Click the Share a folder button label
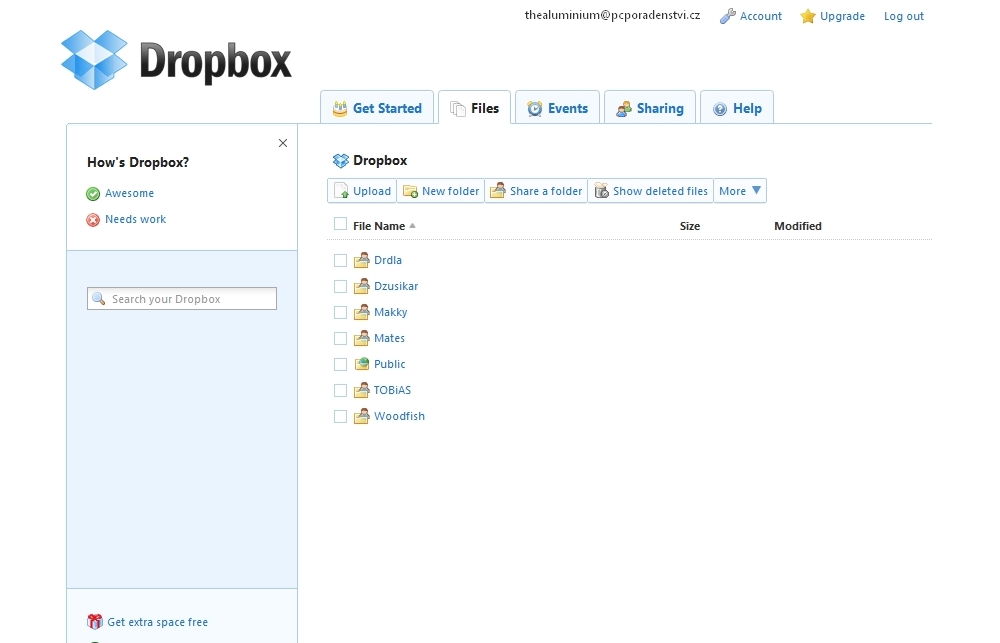 click(x=546, y=191)
